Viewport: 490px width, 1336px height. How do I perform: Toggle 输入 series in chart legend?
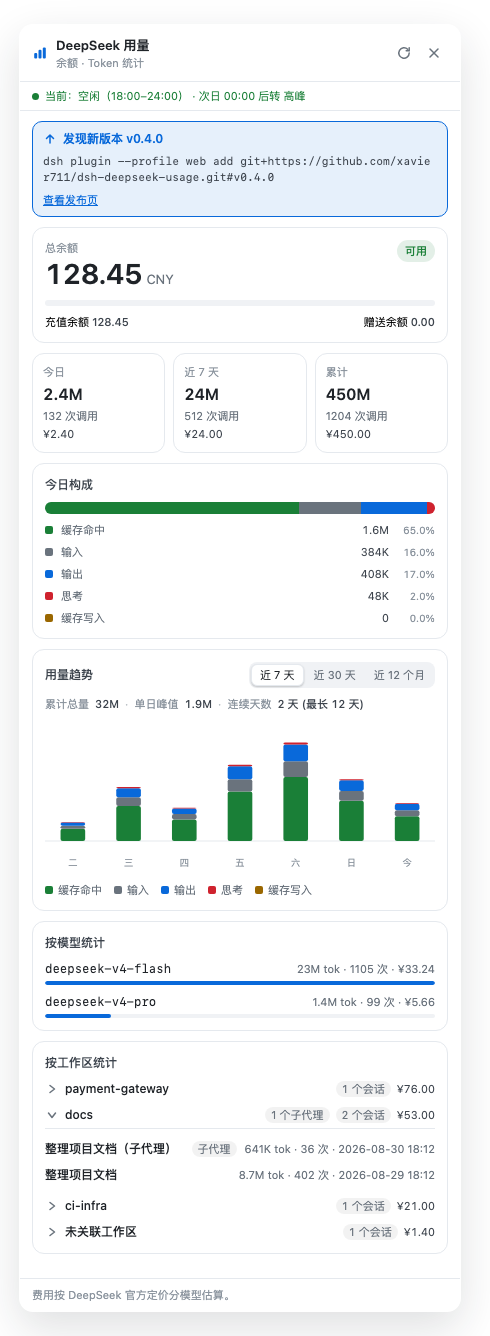[133, 889]
